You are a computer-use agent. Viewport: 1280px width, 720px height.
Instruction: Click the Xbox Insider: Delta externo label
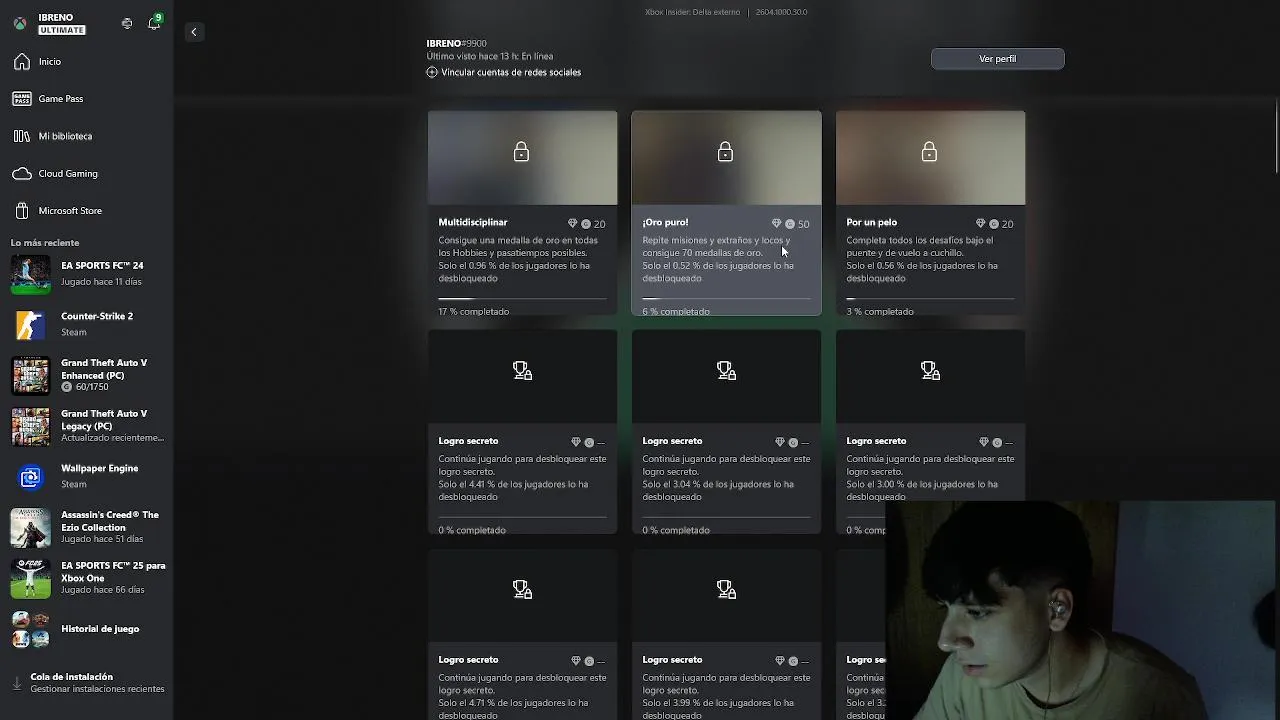[x=692, y=12]
